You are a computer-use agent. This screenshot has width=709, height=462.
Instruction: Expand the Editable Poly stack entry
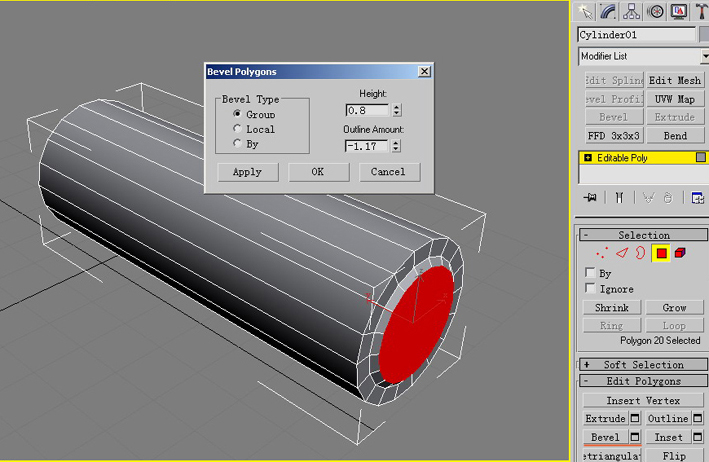point(588,157)
